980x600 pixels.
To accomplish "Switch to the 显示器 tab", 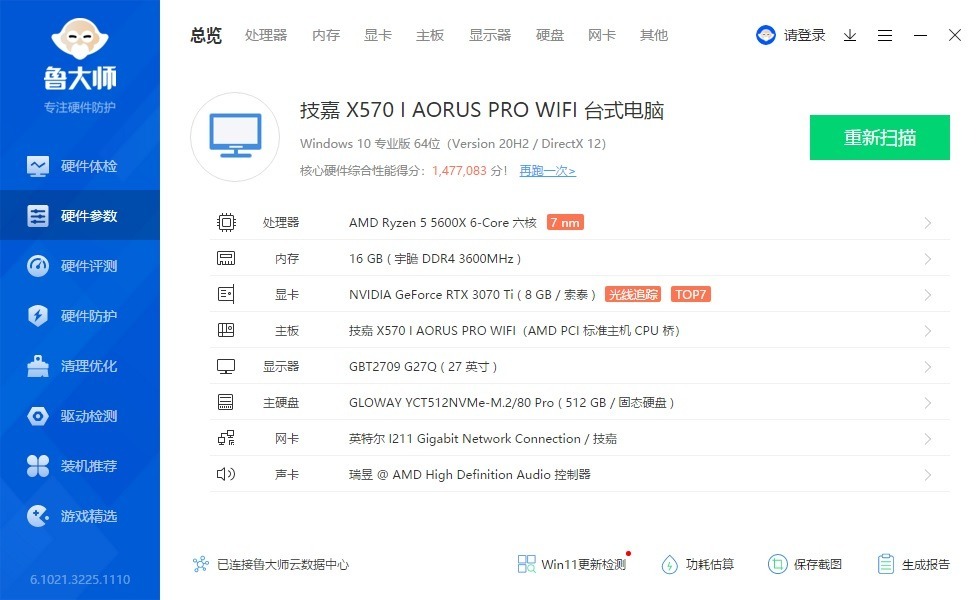I will (490, 35).
